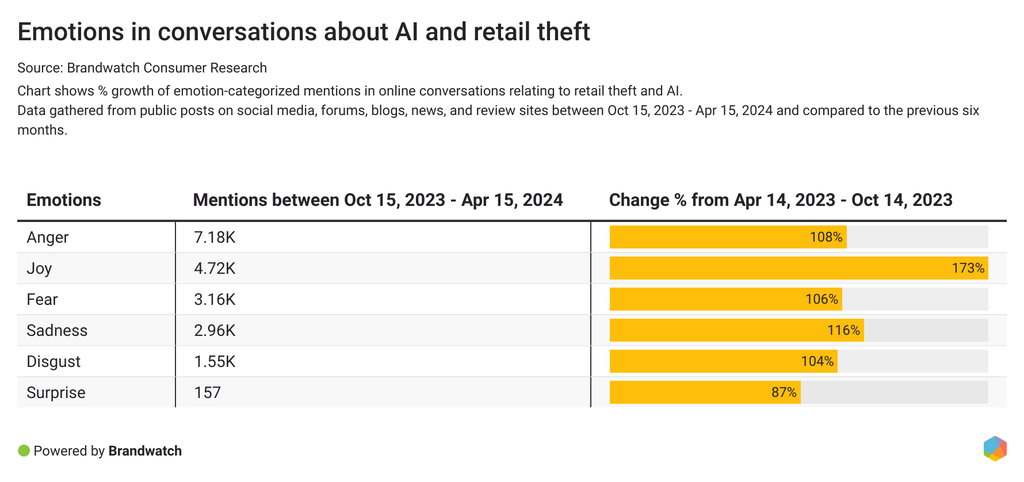Sort by the Emotions column header

(64, 200)
